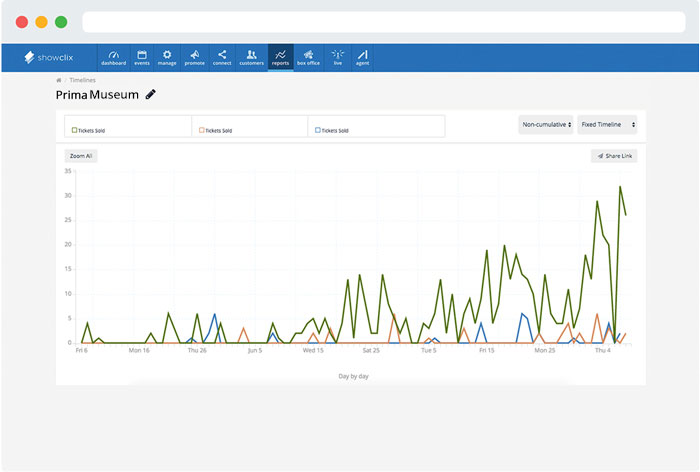Select the reports tab
The width and height of the screenshot is (700, 472).
click(x=281, y=57)
